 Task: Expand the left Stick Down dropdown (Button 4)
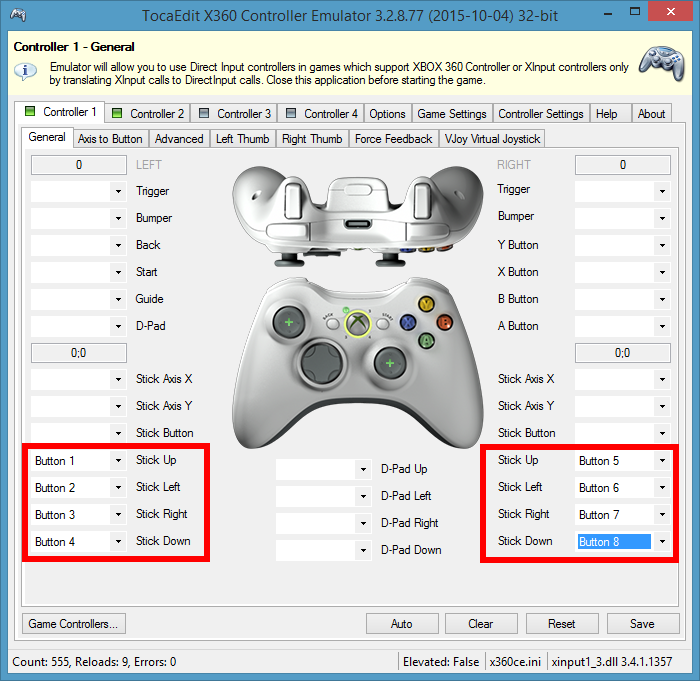118,542
